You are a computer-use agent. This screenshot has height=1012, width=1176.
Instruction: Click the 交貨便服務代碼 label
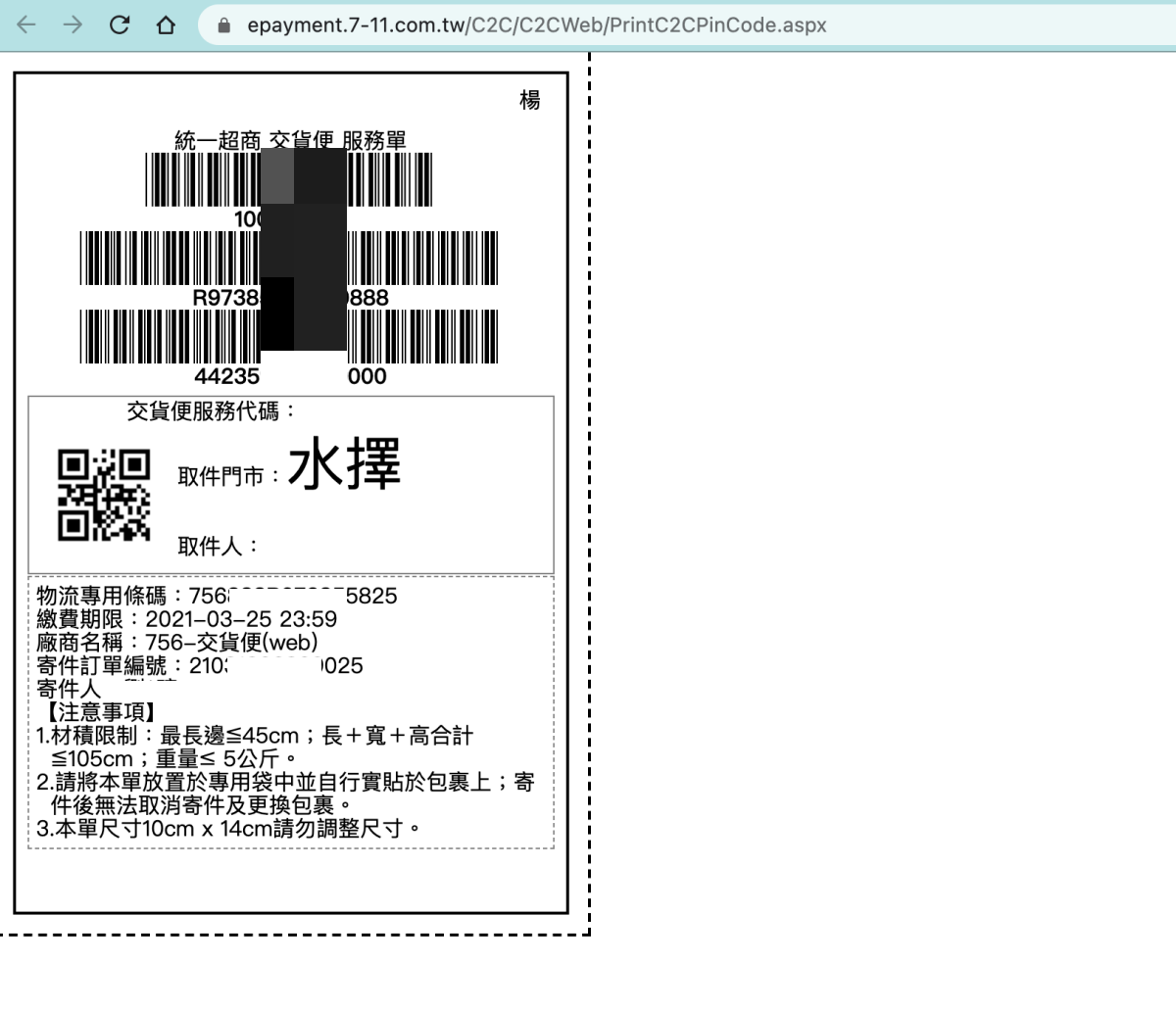[212, 411]
